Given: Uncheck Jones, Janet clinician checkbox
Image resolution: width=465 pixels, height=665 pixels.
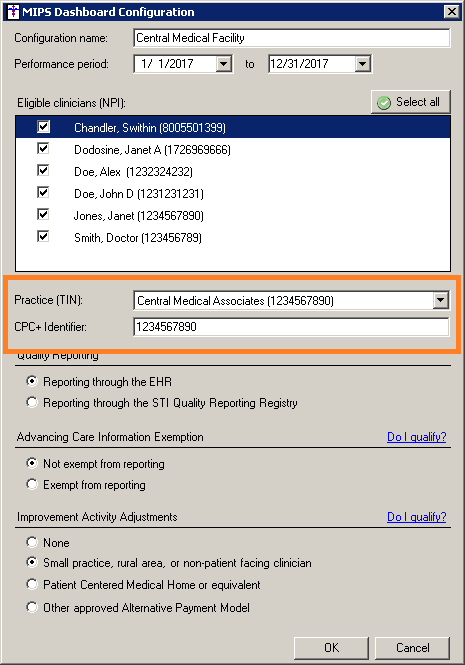Looking at the screenshot, I should (x=43, y=215).
